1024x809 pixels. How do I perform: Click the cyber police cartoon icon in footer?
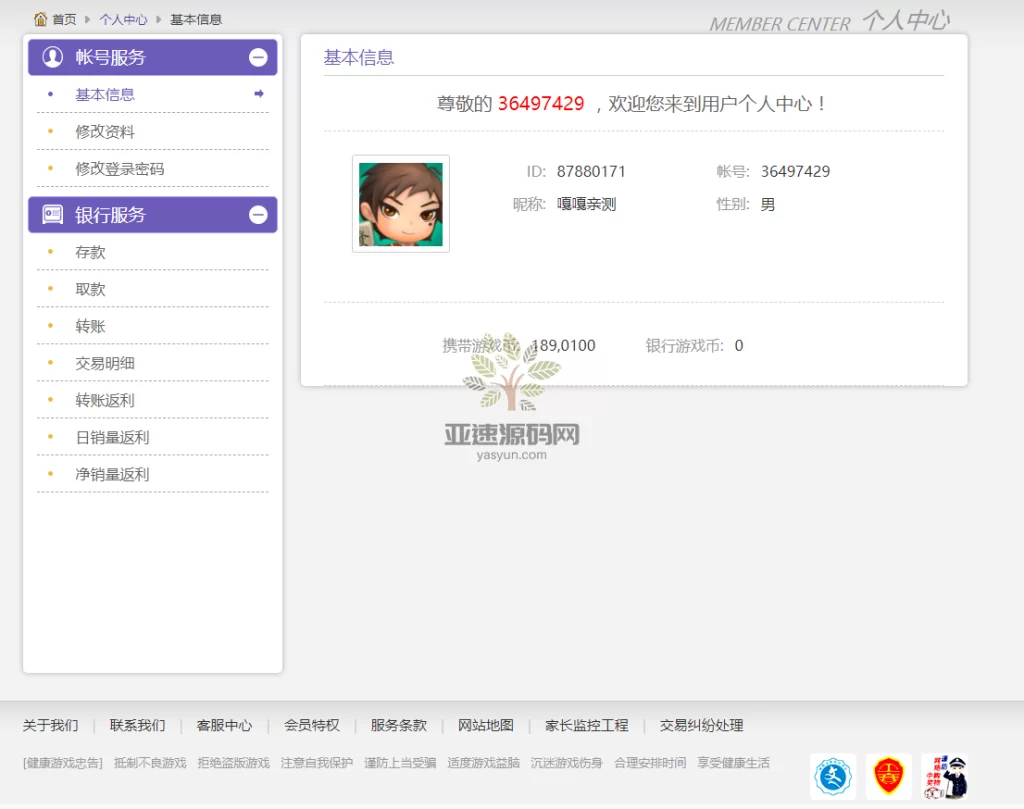(946, 776)
